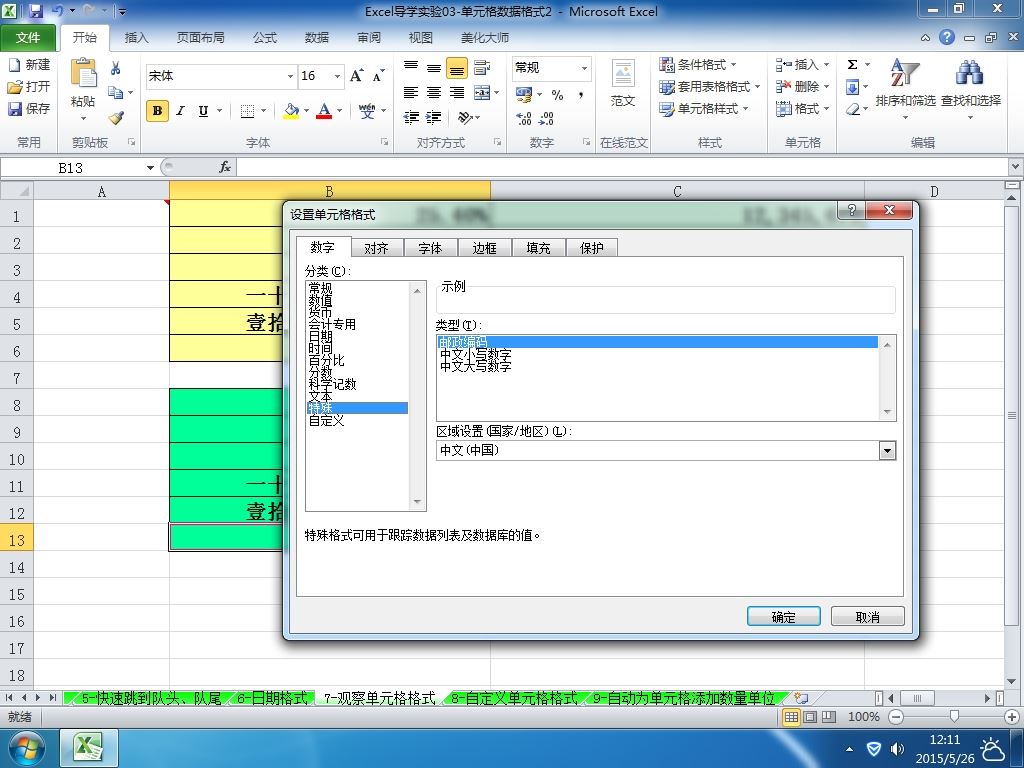Switch to the 边框 dialog tab
This screenshot has width=1024, height=768.
[x=484, y=248]
